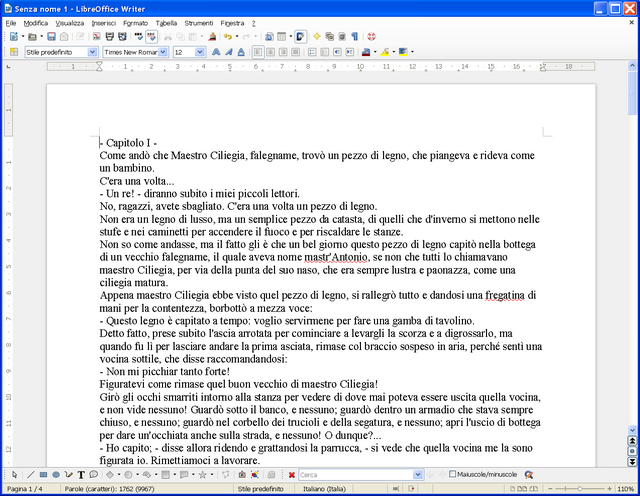Save the document with the floppy icon
640x496 pixels.
pyautogui.click(x=51, y=37)
